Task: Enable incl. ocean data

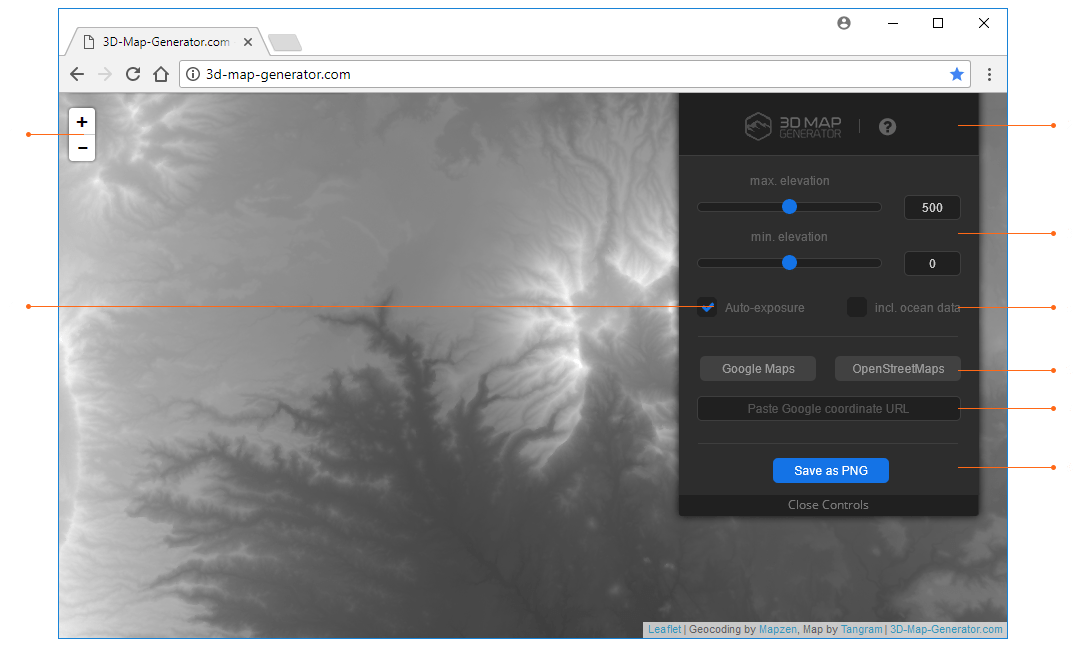Action: click(x=856, y=307)
